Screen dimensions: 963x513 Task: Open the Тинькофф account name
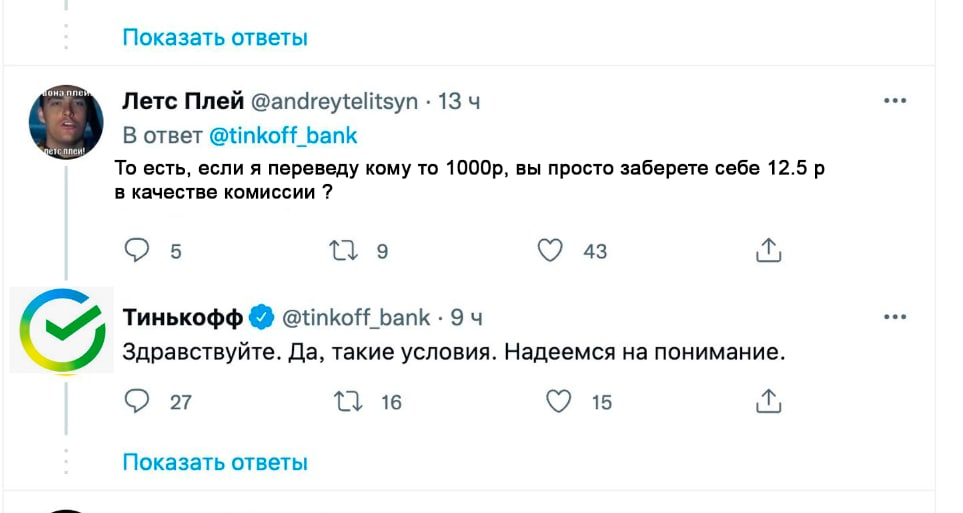[182, 318]
